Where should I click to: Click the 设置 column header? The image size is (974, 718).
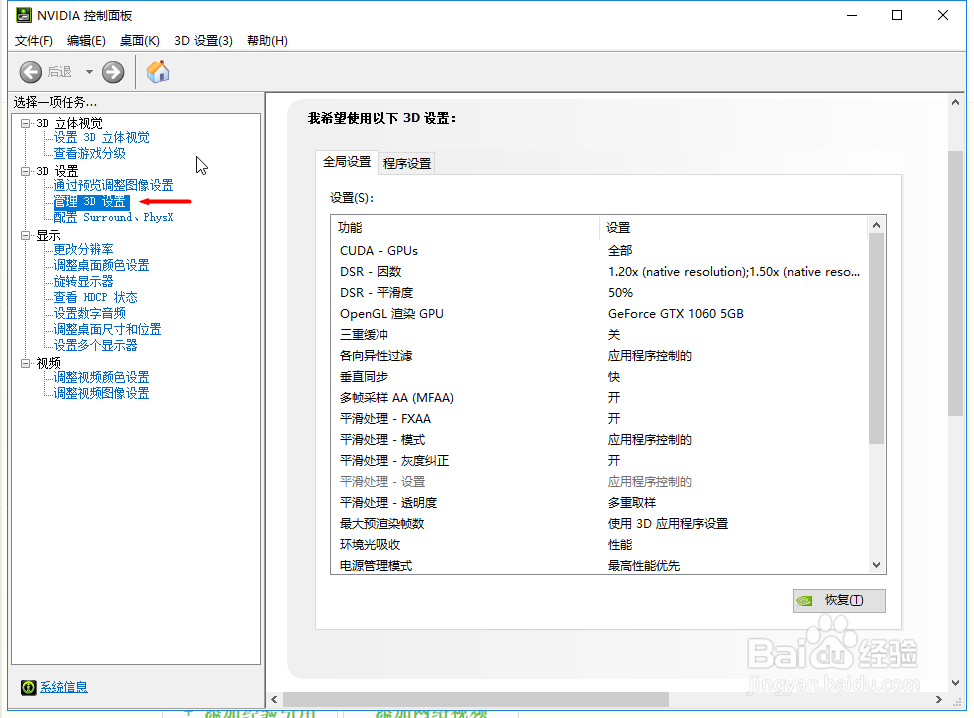(734, 227)
